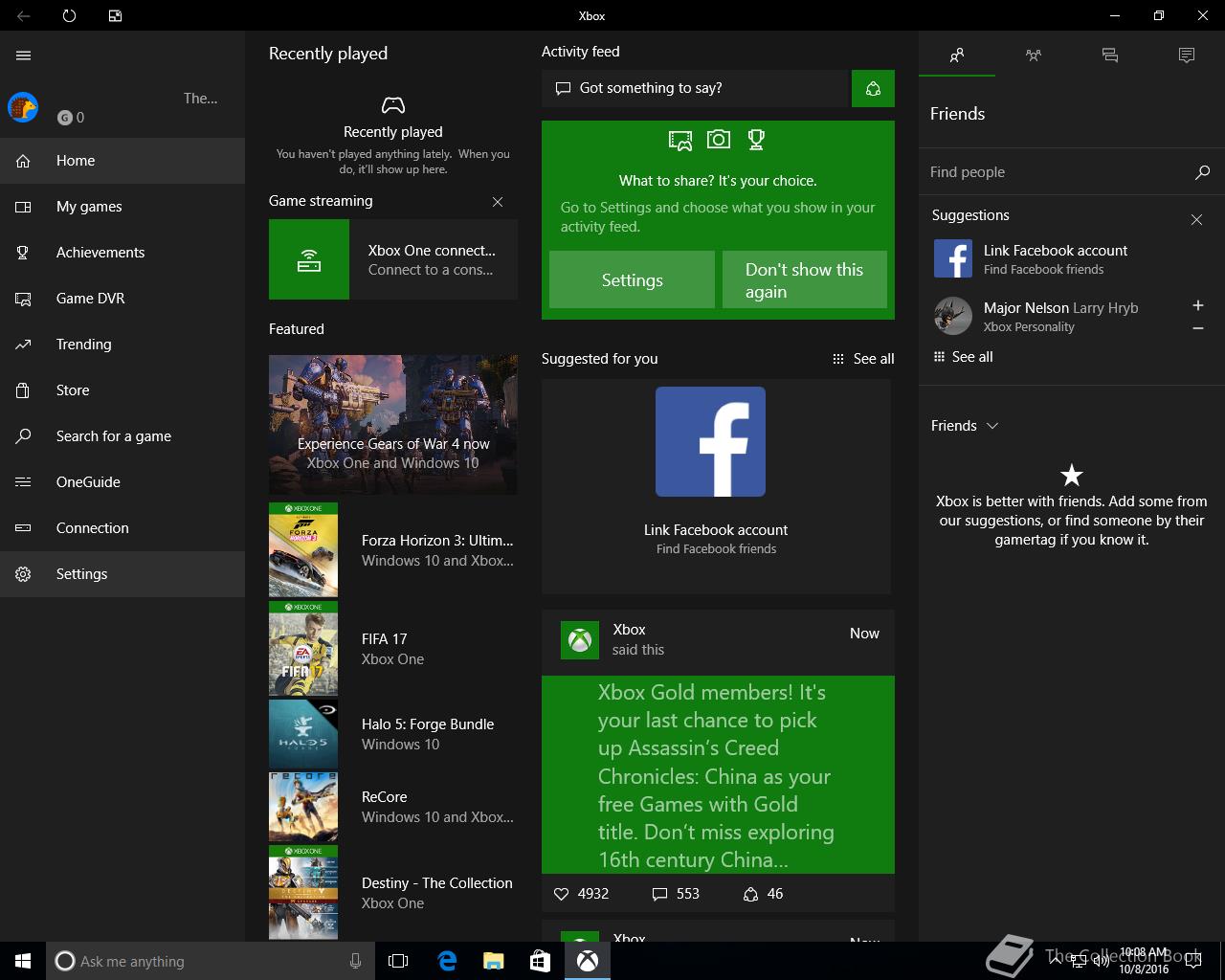Click See all under Suggestions
This screenshot has height=980, width=1225.
(963, 357)
